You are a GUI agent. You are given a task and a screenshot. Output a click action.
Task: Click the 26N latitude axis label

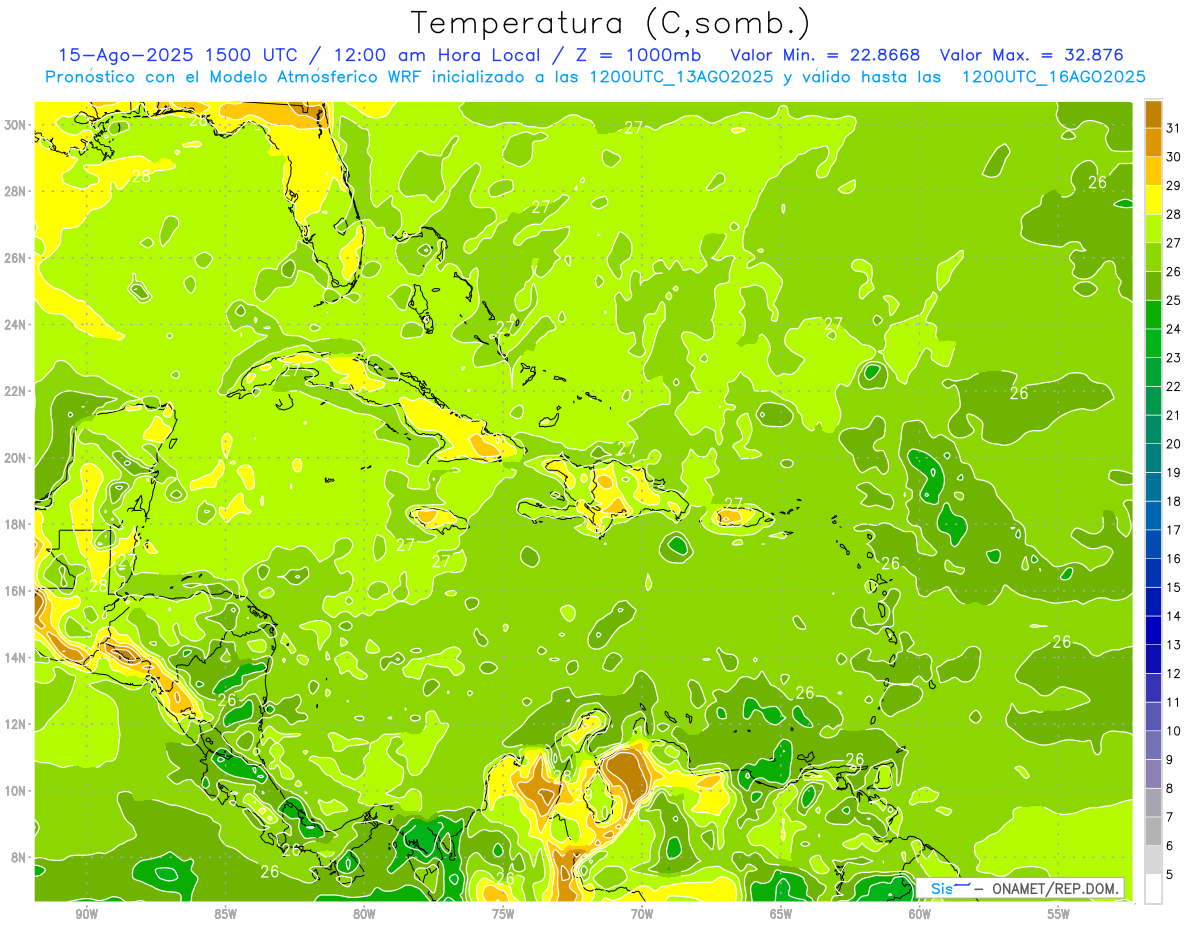15,258
